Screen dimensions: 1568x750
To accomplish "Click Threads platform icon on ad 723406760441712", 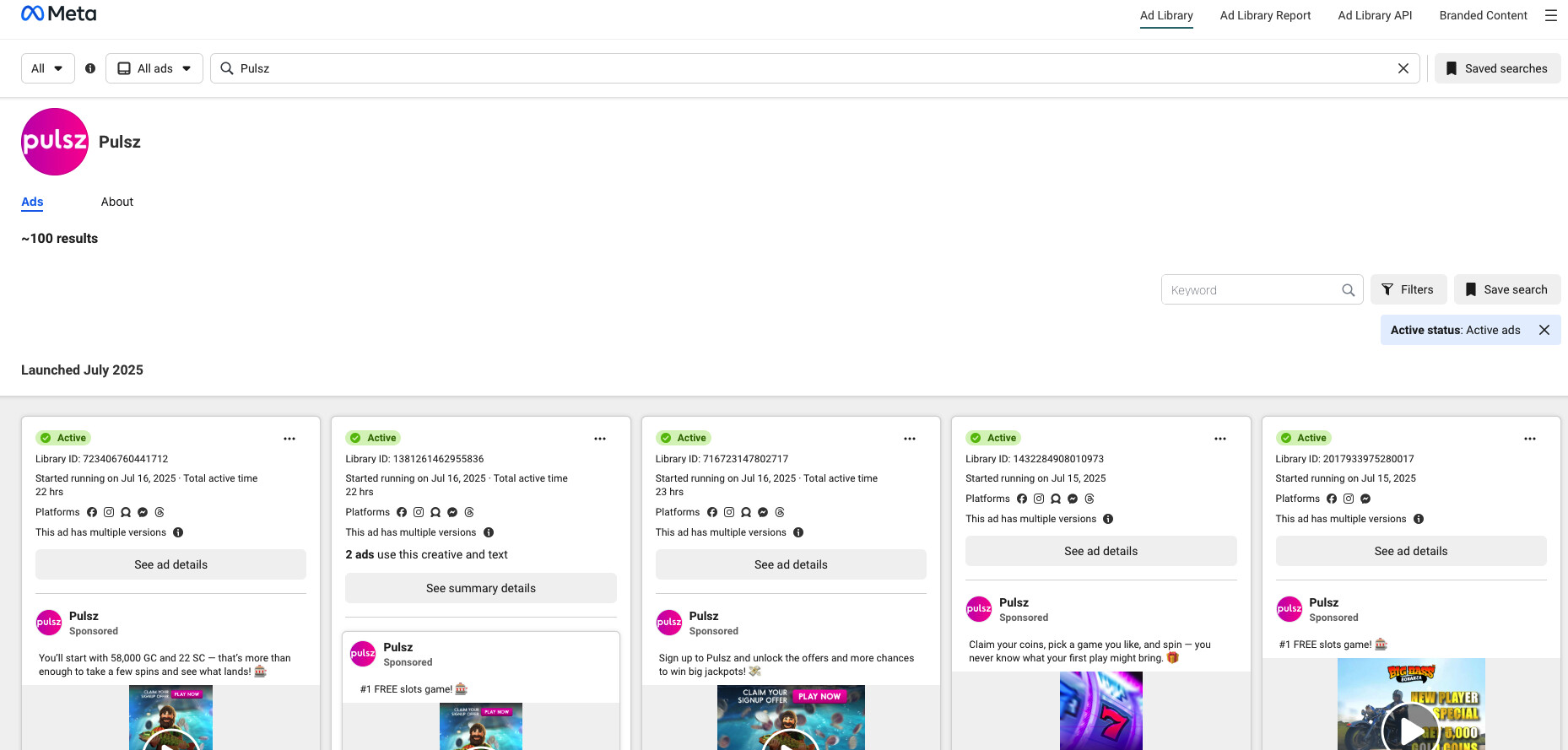I will 160,512.
